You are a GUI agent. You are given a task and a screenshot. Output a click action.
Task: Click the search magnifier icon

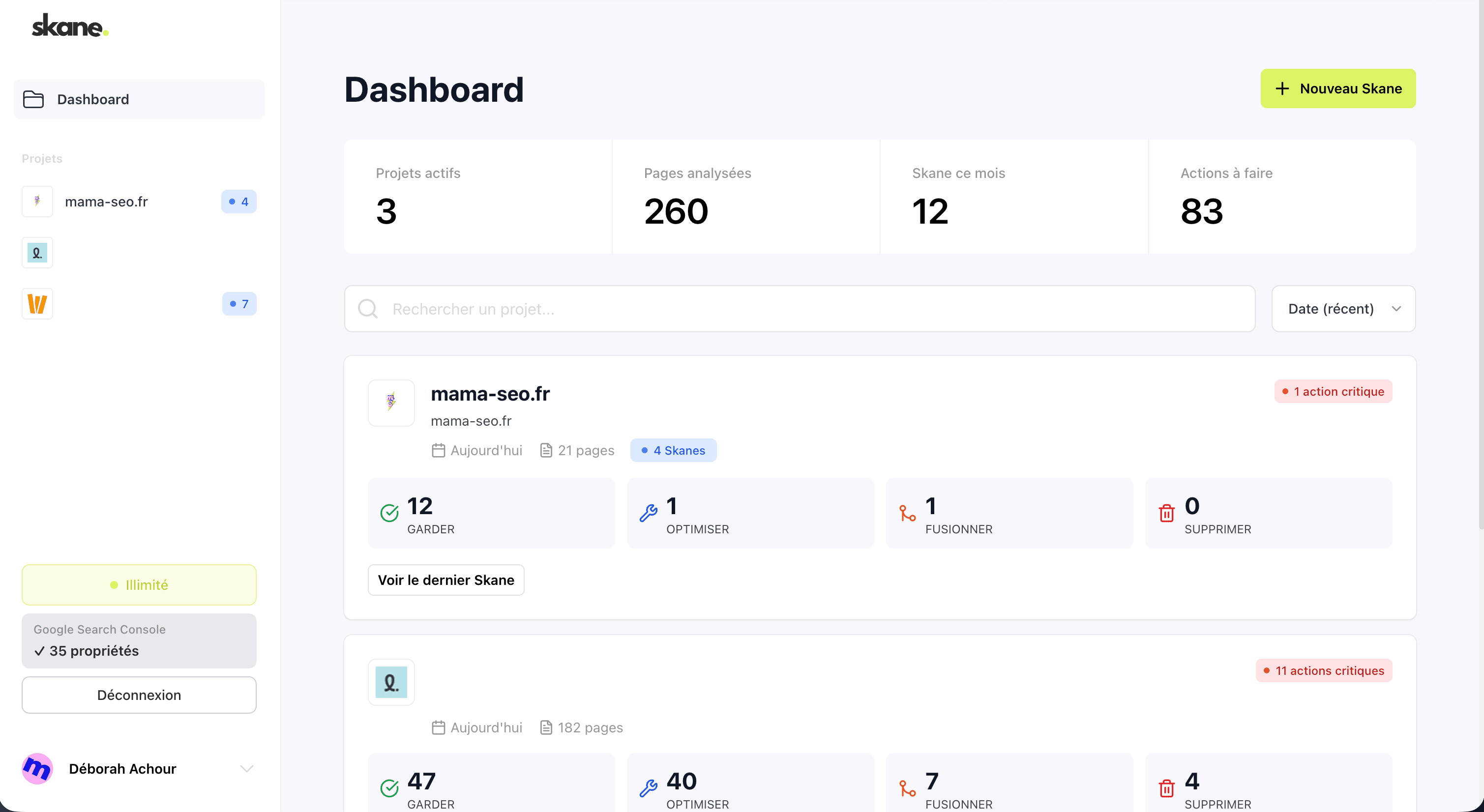[368, 309]
